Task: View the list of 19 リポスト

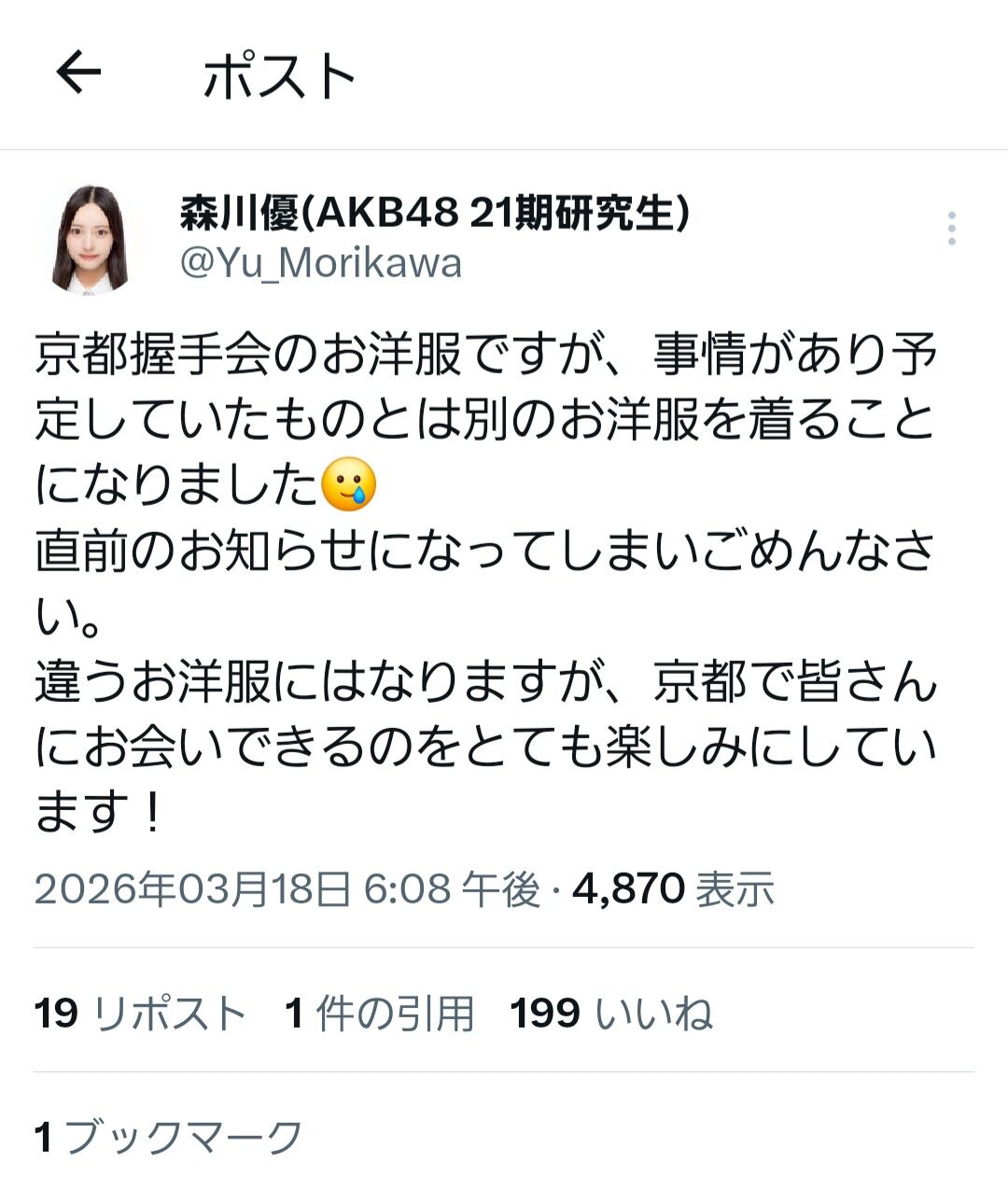Action: click(140, 1013)
